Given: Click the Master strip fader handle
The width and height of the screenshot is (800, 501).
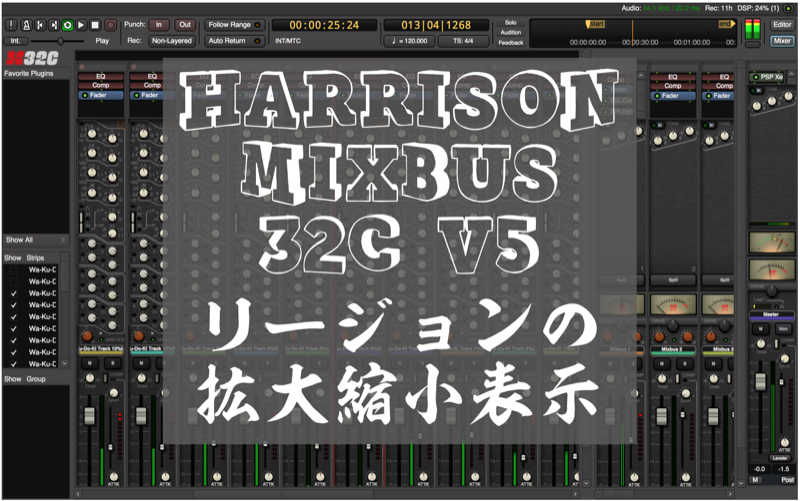Looking at the screenshot, I should pyautogui.click(x=760, y=381).
